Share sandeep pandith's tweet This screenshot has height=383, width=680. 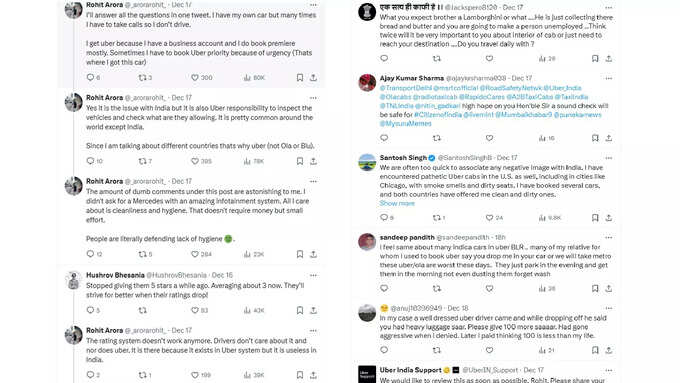click(609, 288)
